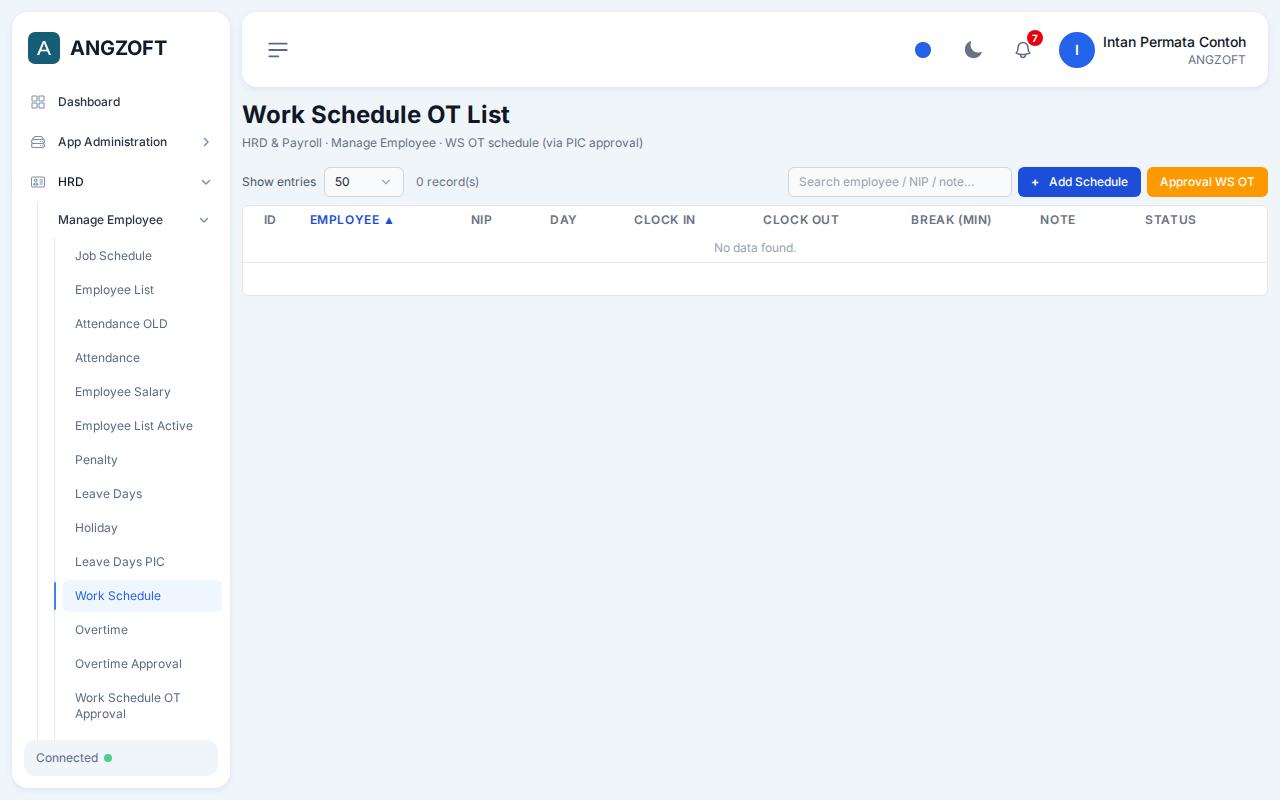Click the user name Intan Permata Contoh

tap(1174, 42)
